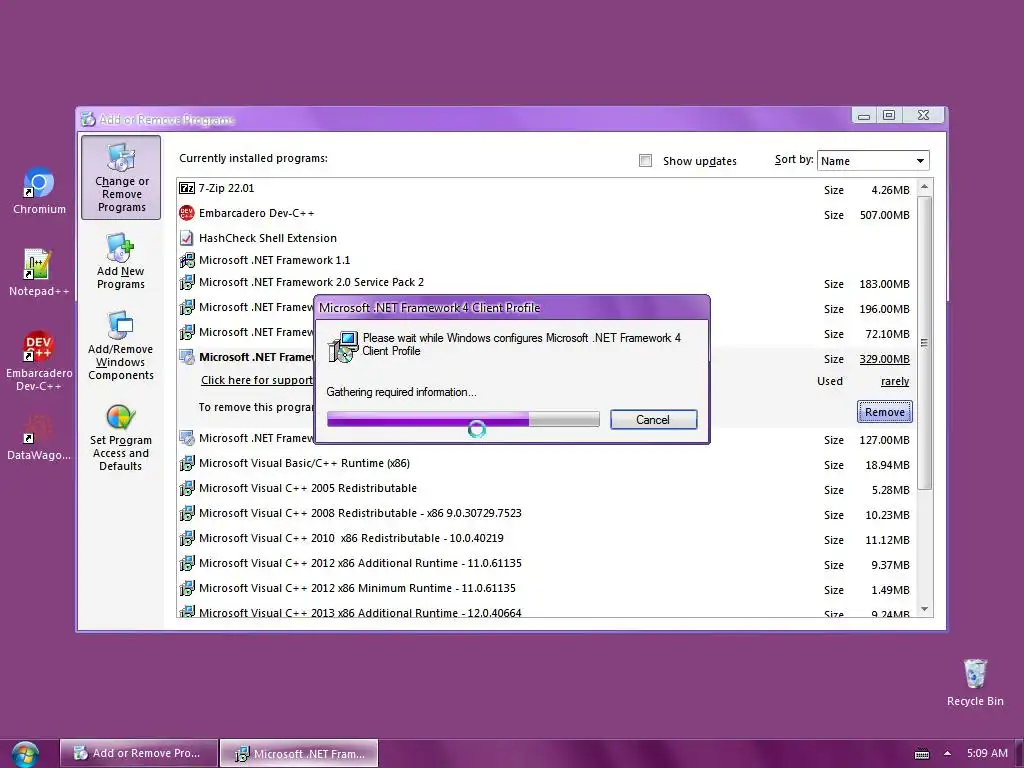1024x768 pixels.
Task: Click the 'Click here for support' link
Action: [x=257, y=380]
